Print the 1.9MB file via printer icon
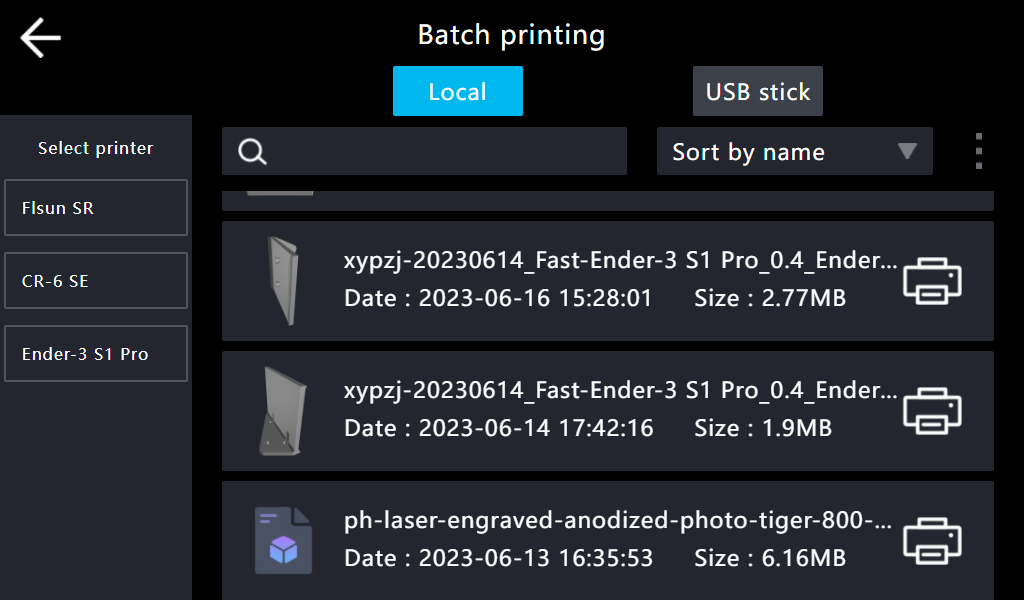Screen dimensions: 1024x600 pyautogui.click(x=932, y=411)
